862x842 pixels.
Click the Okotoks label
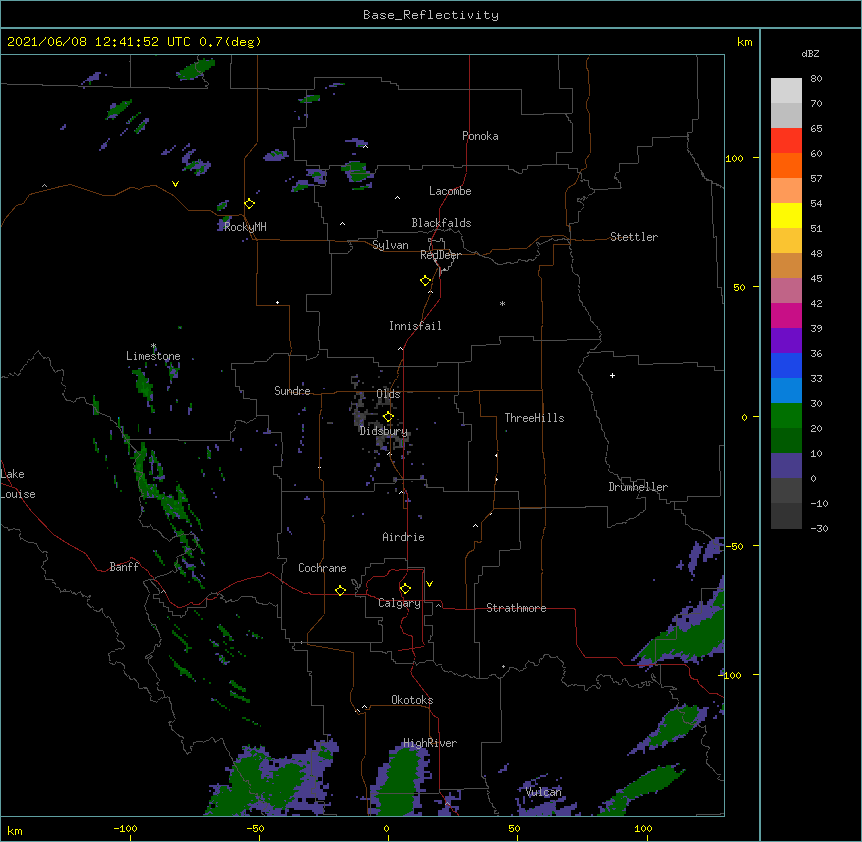pyautogui.click(x=412, y=700)
